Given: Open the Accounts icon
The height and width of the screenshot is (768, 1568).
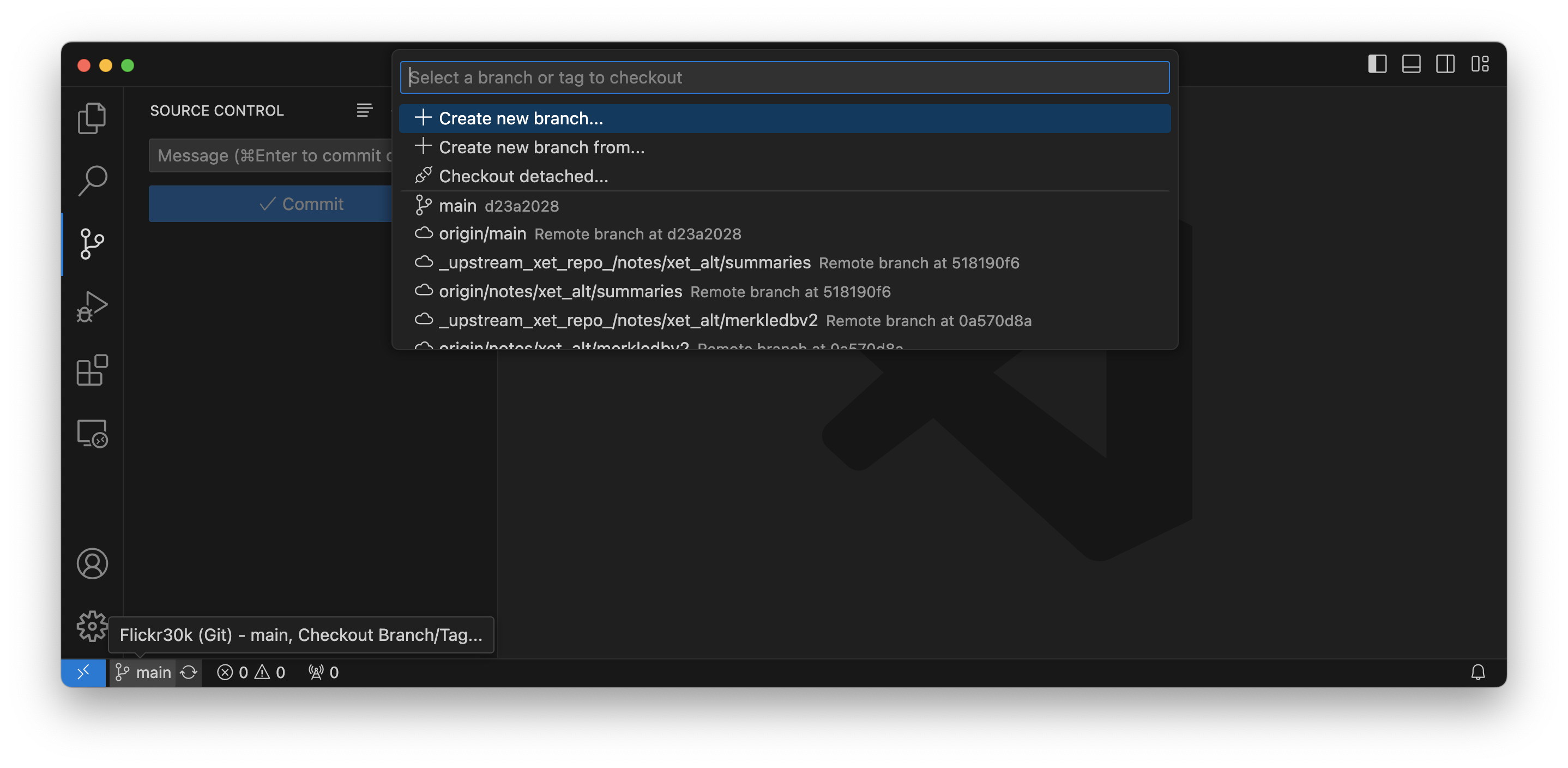Looking at the screenshot, I should (92, 563).
